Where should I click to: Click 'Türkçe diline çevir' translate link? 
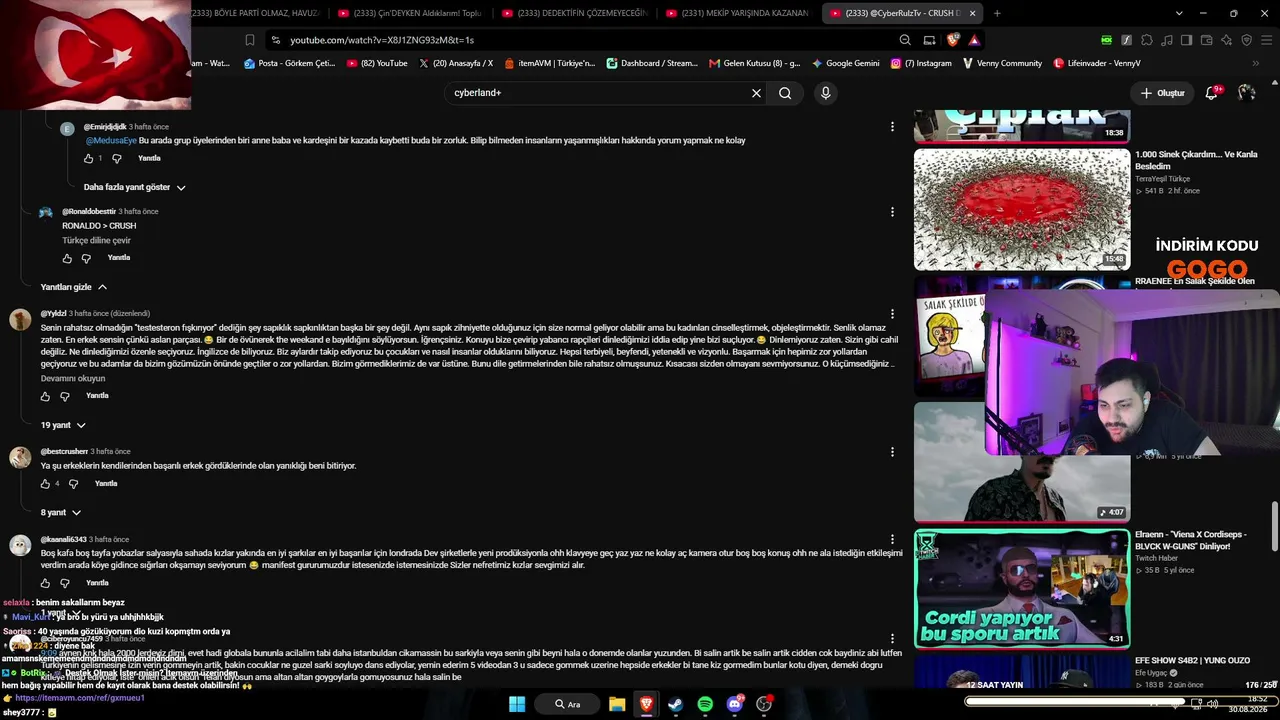coord(96,241)
